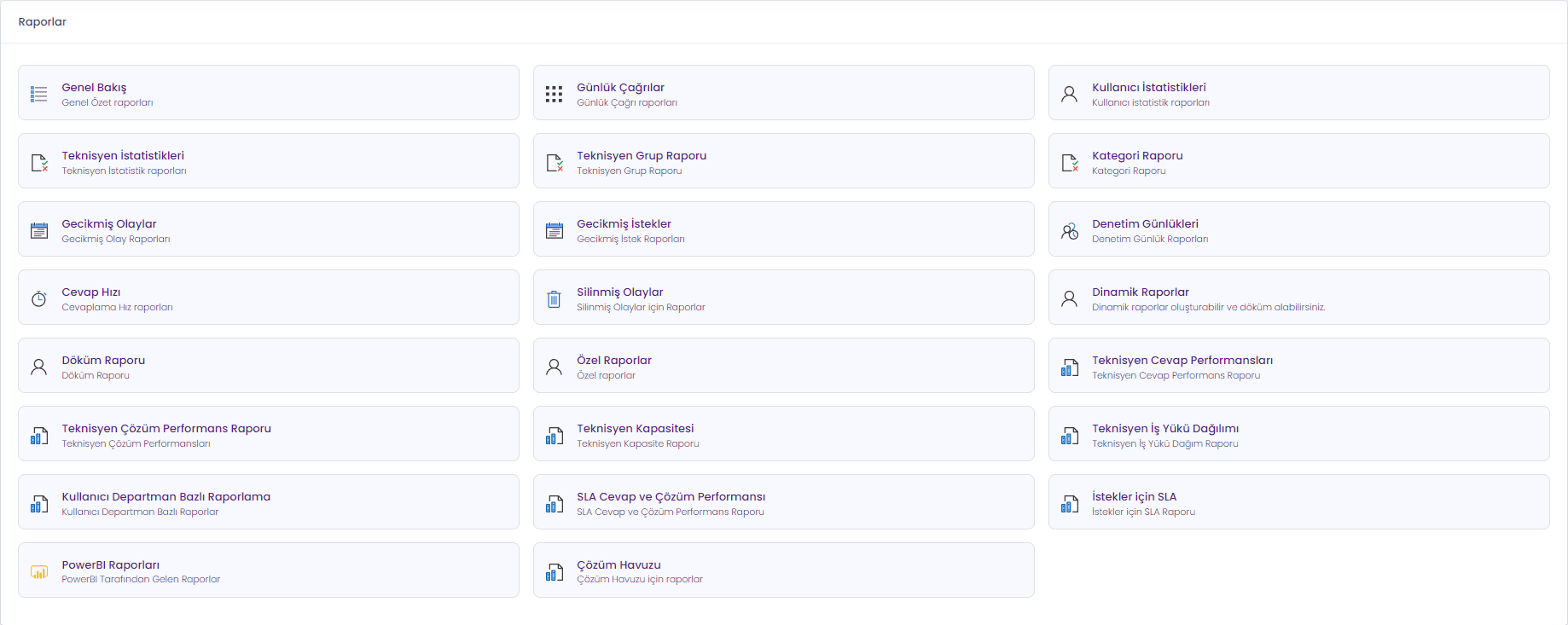Click the Raporlar page heading
Image resolution: width=1568 pixels, height=625 pixels.
click(42, 21)
